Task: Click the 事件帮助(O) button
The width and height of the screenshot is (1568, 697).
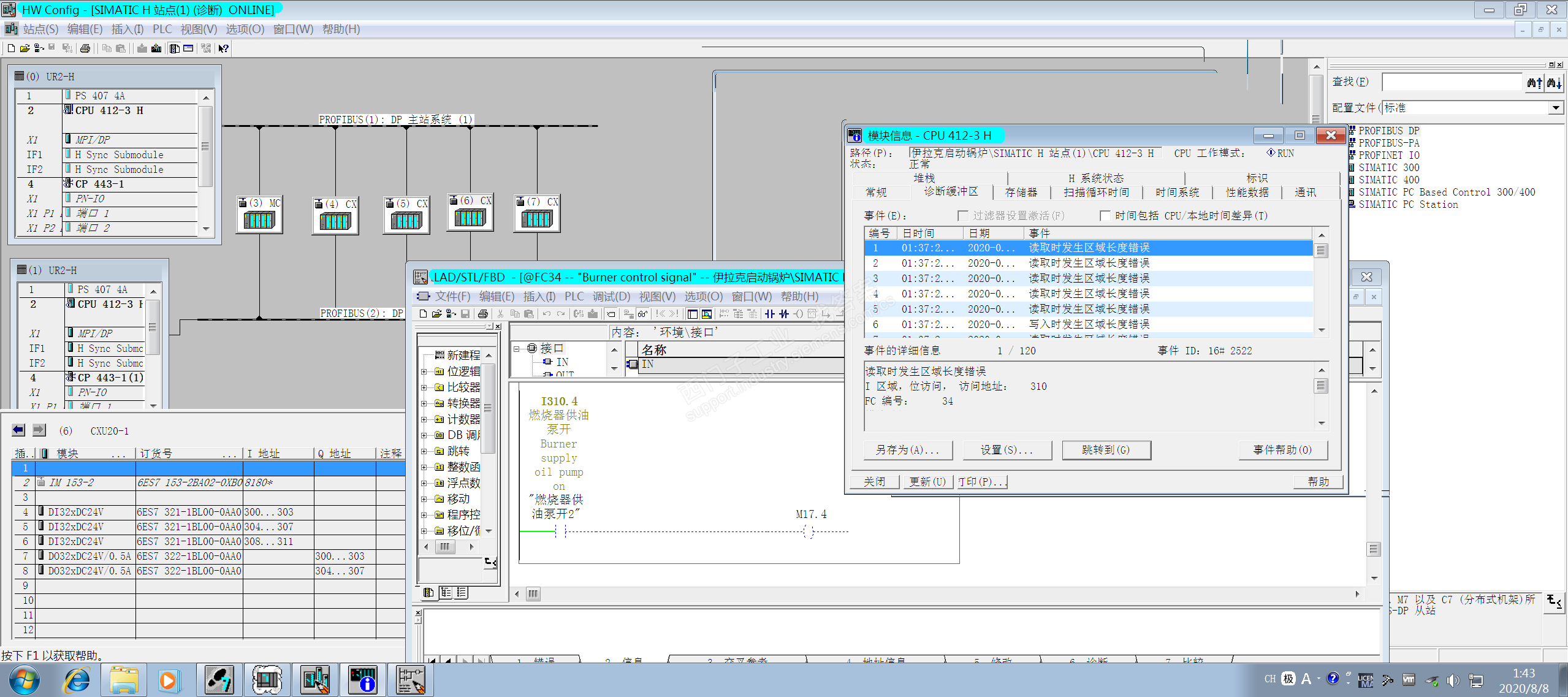Action: [x=1282, y=450]
